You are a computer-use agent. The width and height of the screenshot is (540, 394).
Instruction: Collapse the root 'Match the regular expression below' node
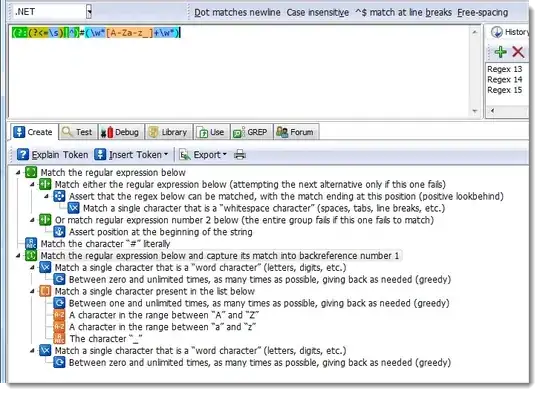coord(18,172)
